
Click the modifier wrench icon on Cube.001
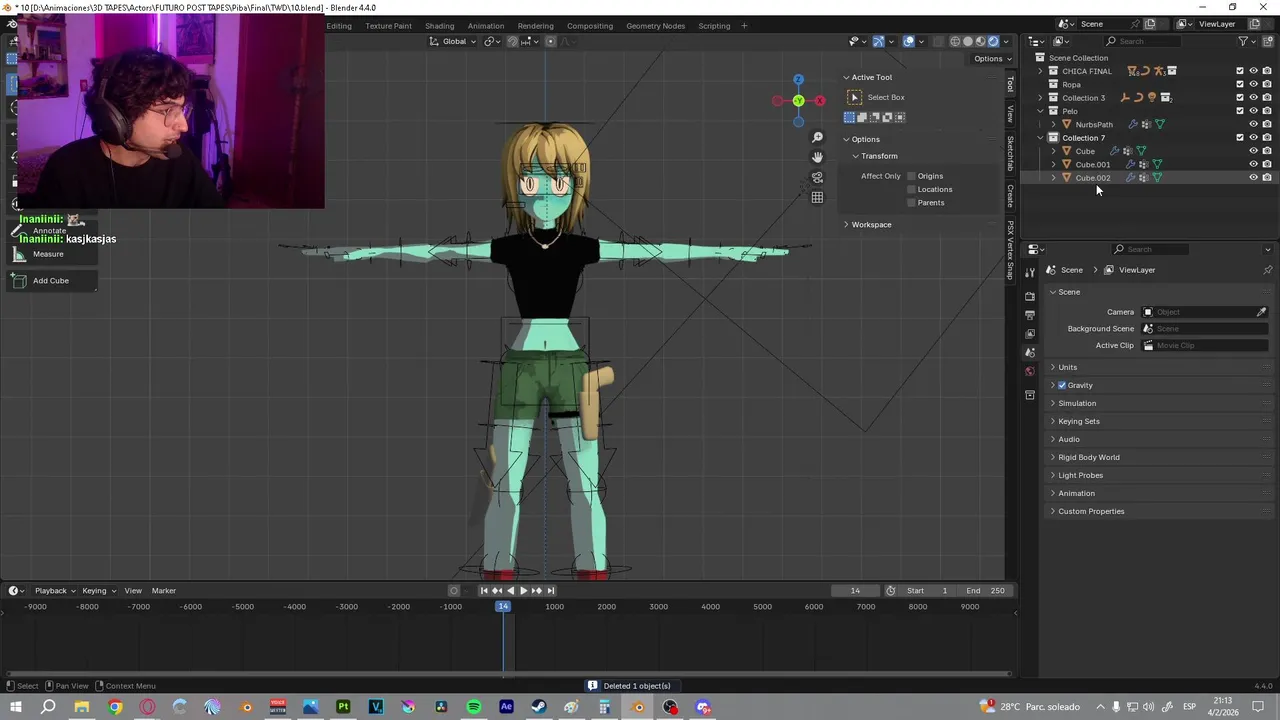(1130, 164)
